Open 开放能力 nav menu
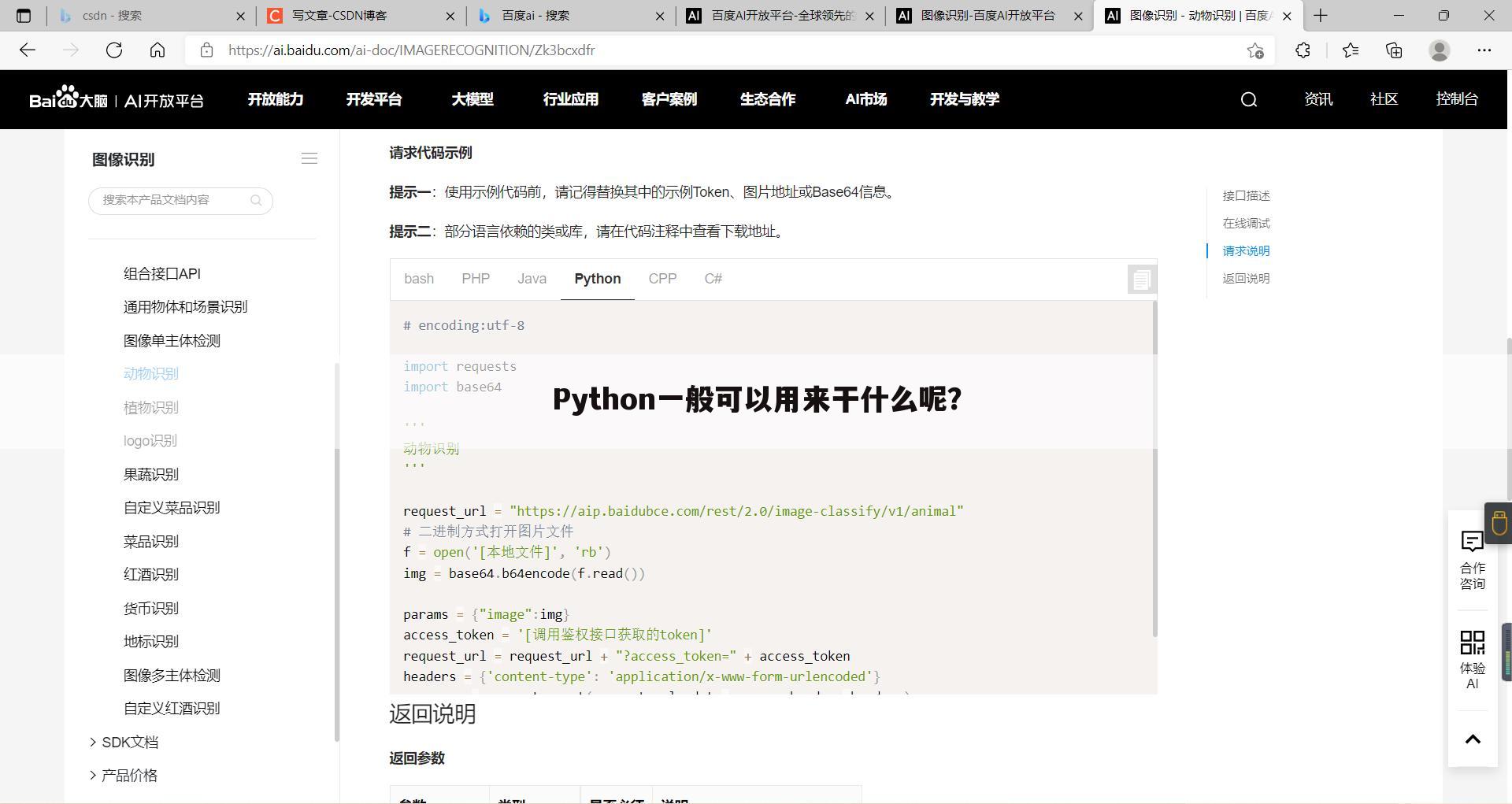The height and width of the screenshot is (804, 1512). 276,99
